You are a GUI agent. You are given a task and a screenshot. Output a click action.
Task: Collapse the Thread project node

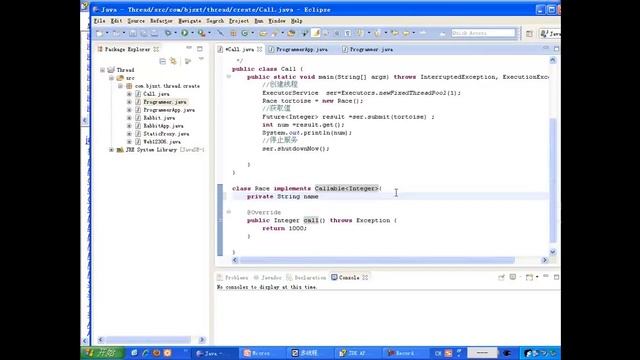[102, 70]
